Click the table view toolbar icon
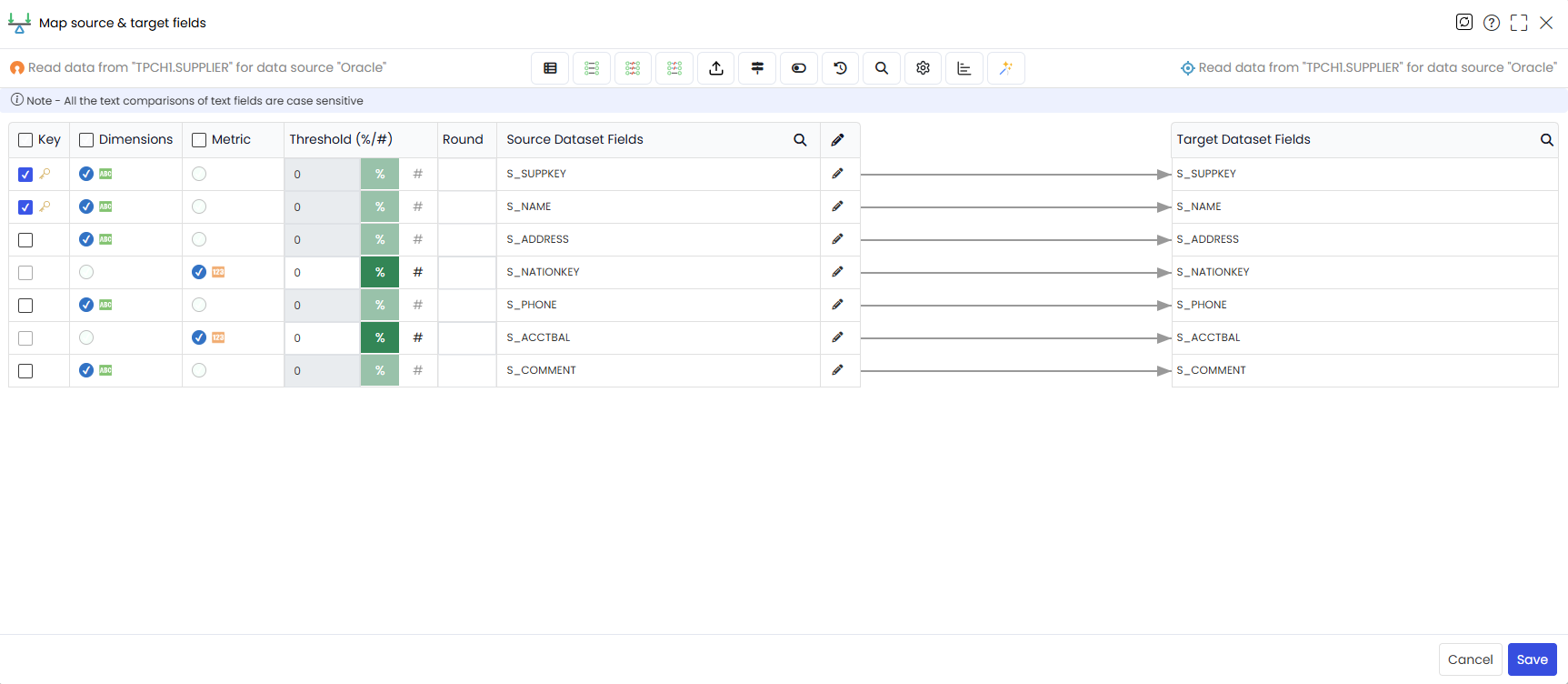 coord(550,68)
